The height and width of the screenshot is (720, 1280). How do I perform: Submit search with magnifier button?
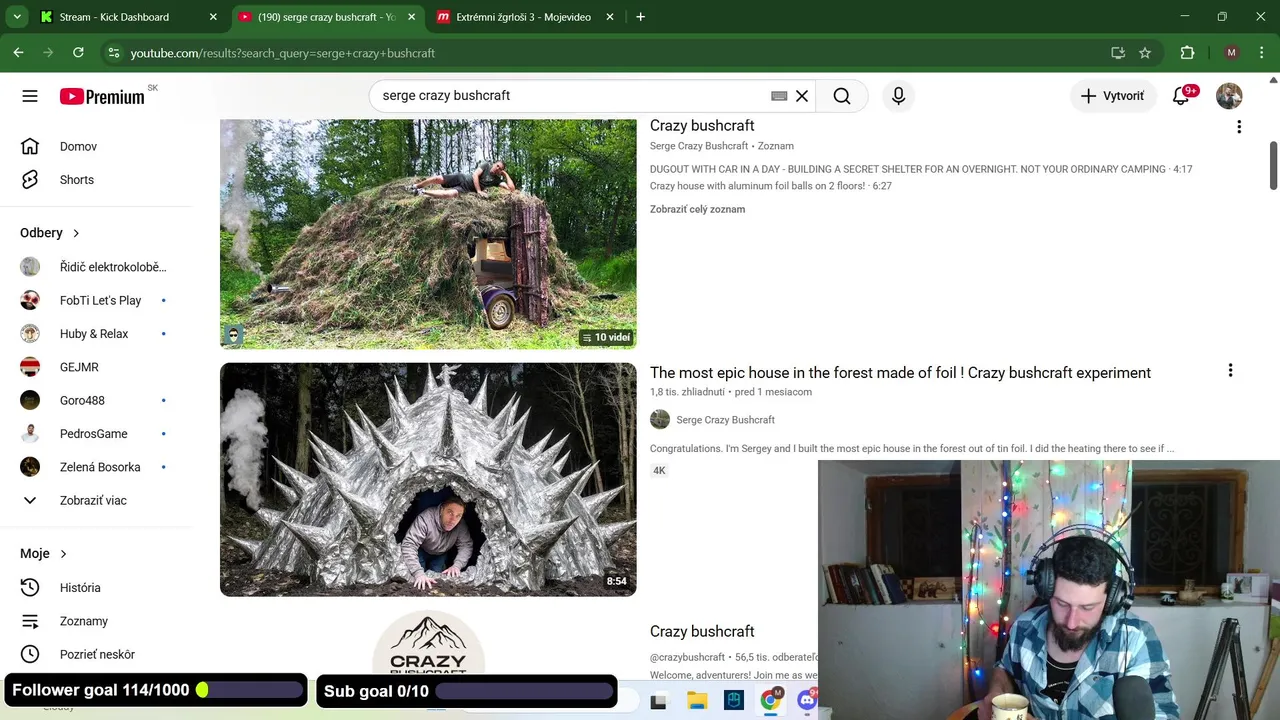[842, 96]
